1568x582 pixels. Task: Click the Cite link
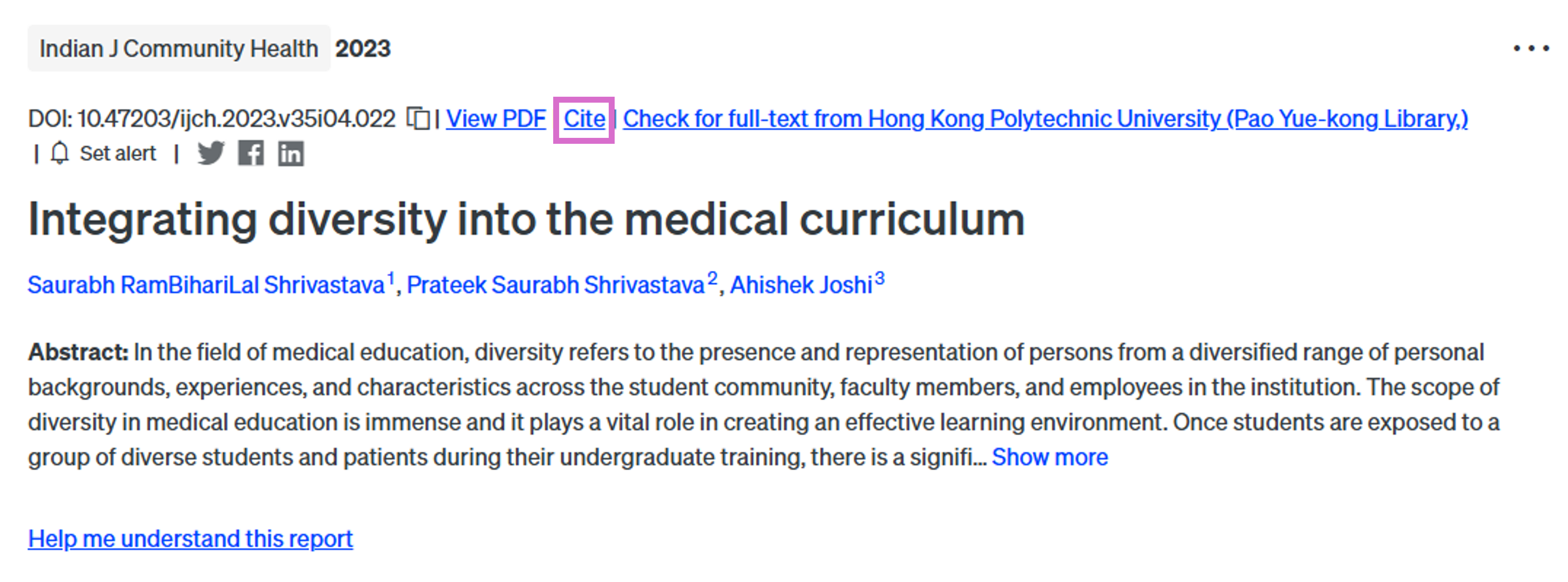click(585, 119)
